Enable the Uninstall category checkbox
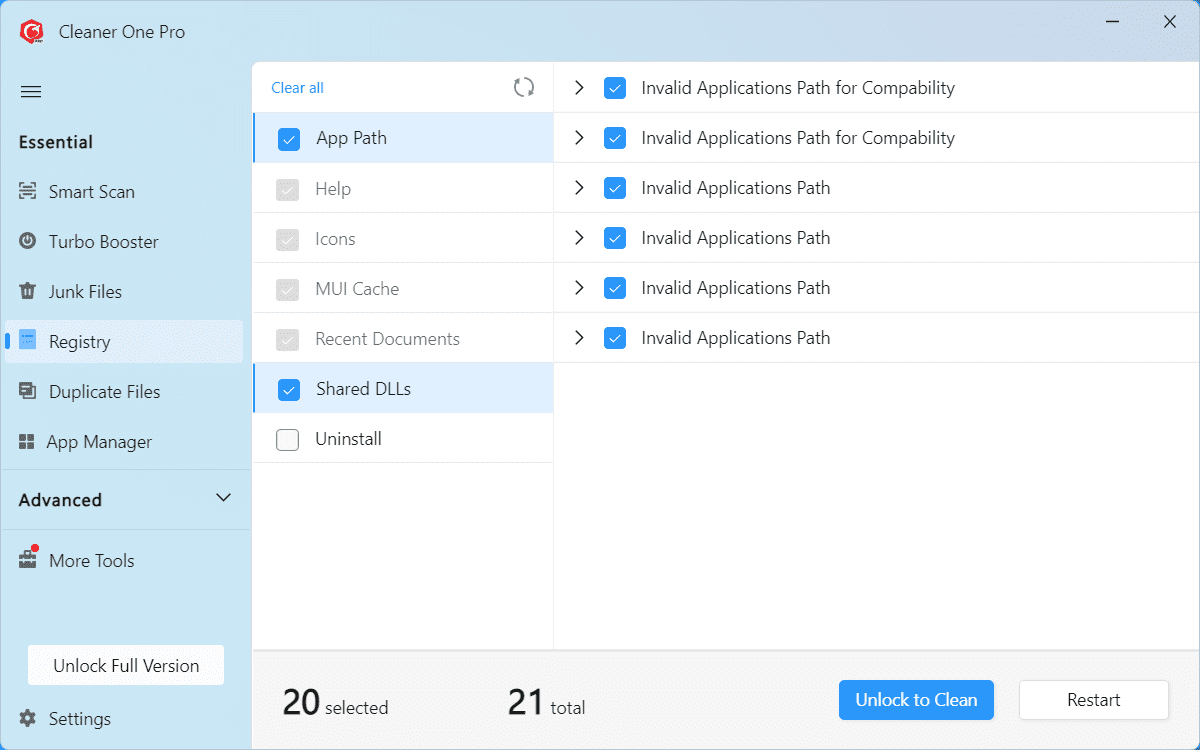Screen dimensions: 1200x750 [288, 439]
